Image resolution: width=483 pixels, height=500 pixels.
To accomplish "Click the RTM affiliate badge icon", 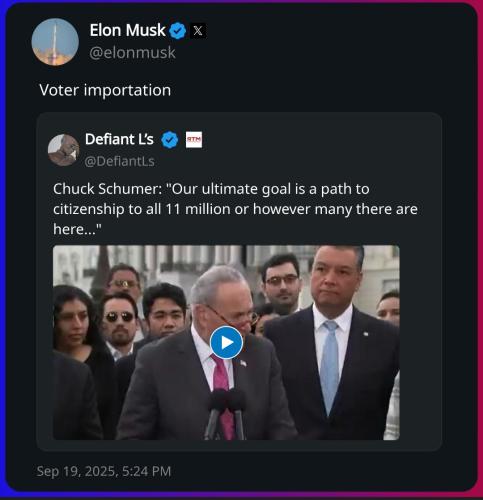I will coord(194,140).
